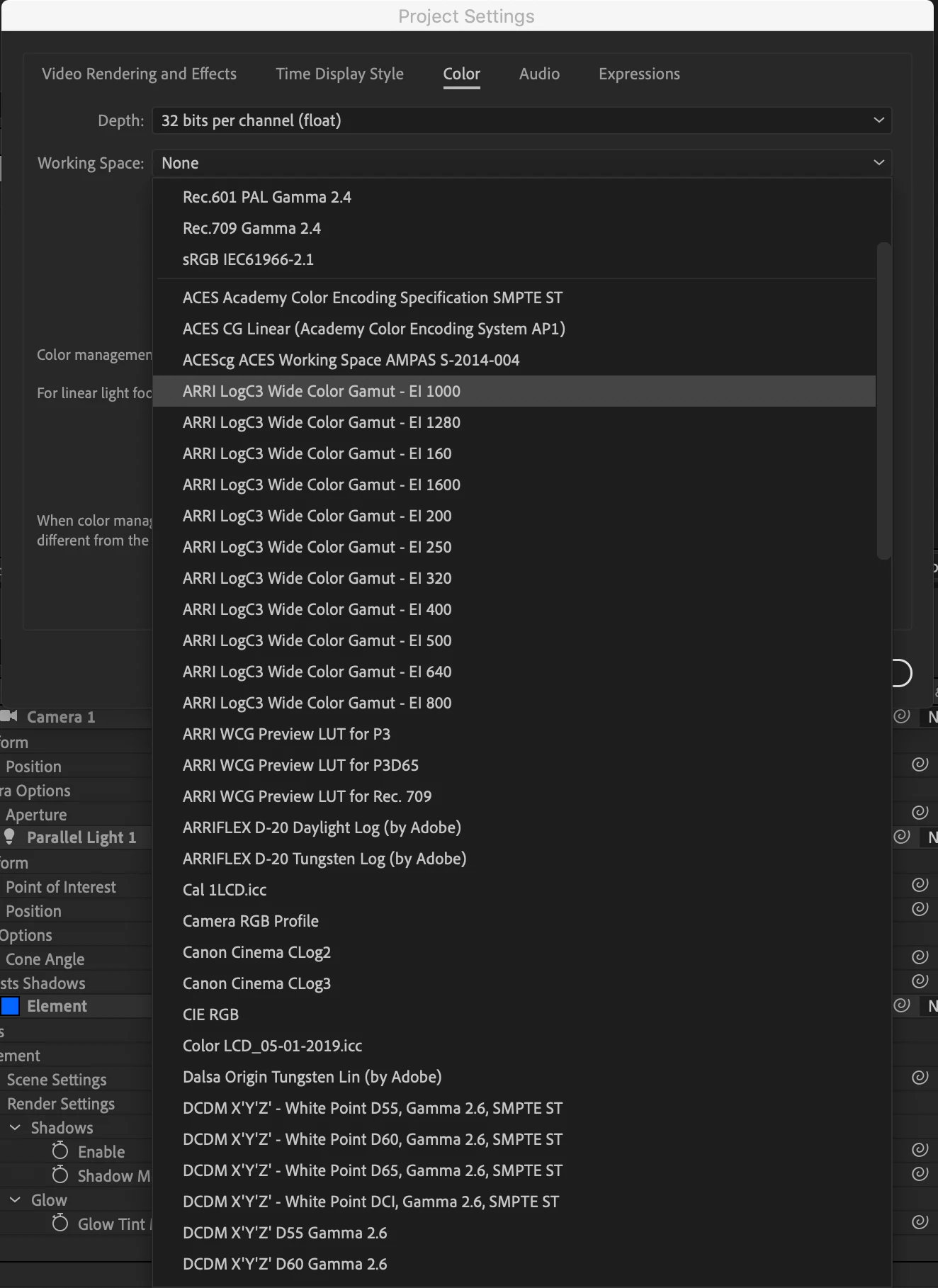The image size is (938, 1288).
Task: Choose ARRI LogC3 Wide Color Gamut - EI 320
Action: click(x=514, y=578)
